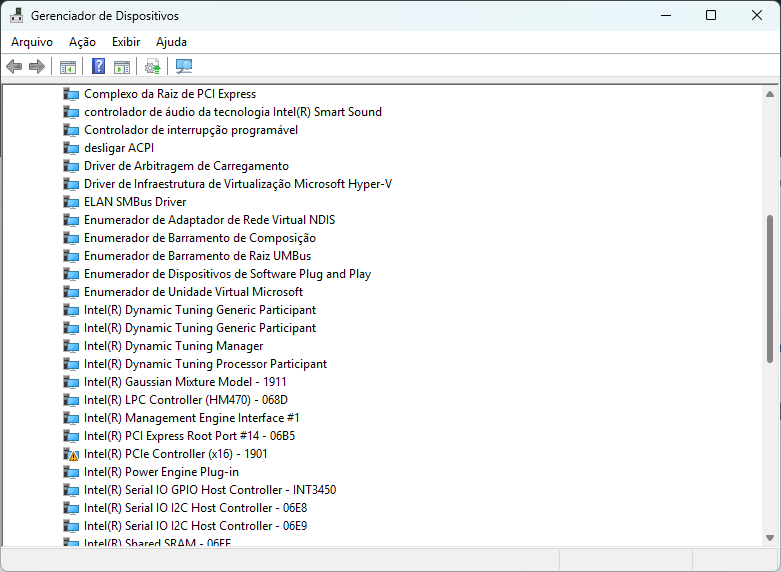
Task: Click icon beside Driver de Arbitragem de Carregamento
Action: (71, 166)
